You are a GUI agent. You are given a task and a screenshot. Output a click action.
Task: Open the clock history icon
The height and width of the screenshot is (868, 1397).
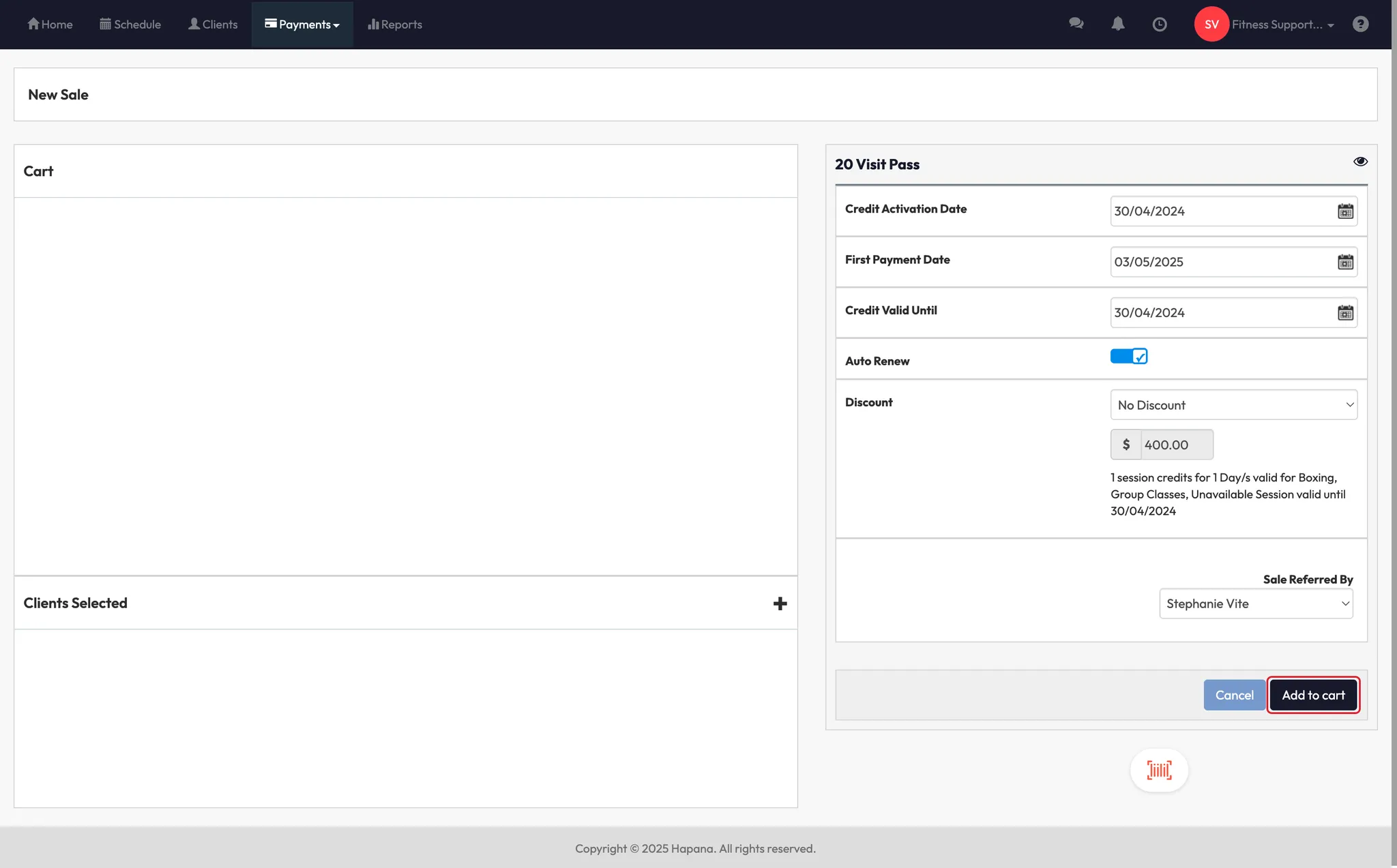1159,25
